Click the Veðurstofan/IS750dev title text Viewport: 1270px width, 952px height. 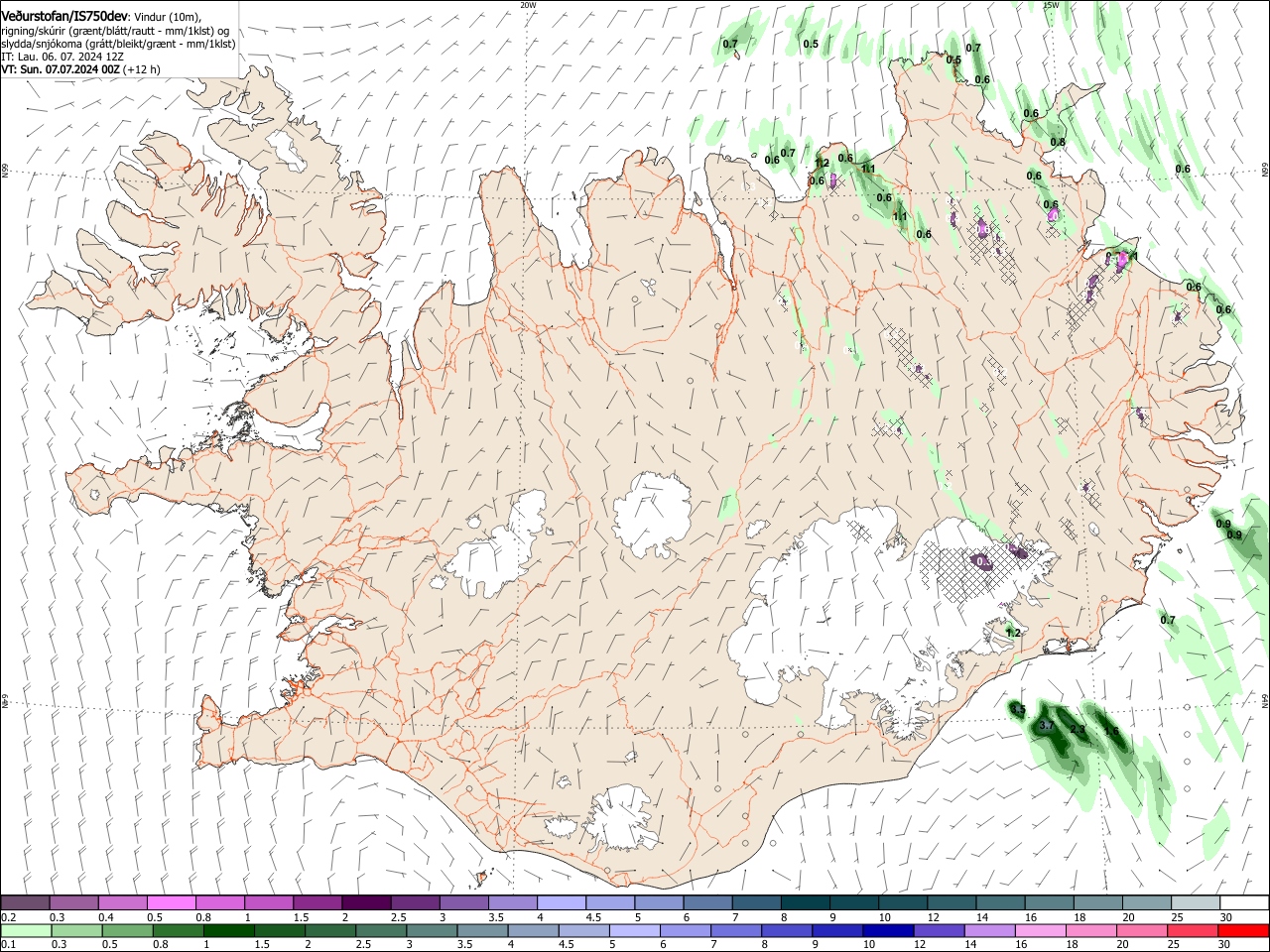64,16
